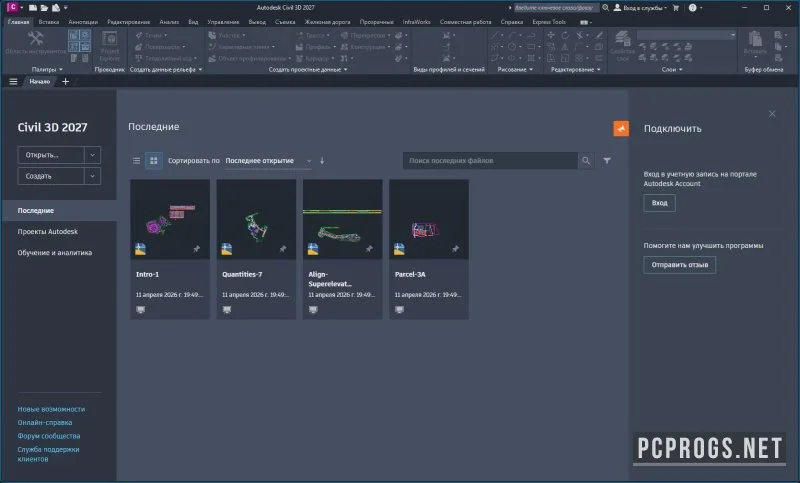
Task: Open the Онлайн-справка link
Action: [45, 422]
